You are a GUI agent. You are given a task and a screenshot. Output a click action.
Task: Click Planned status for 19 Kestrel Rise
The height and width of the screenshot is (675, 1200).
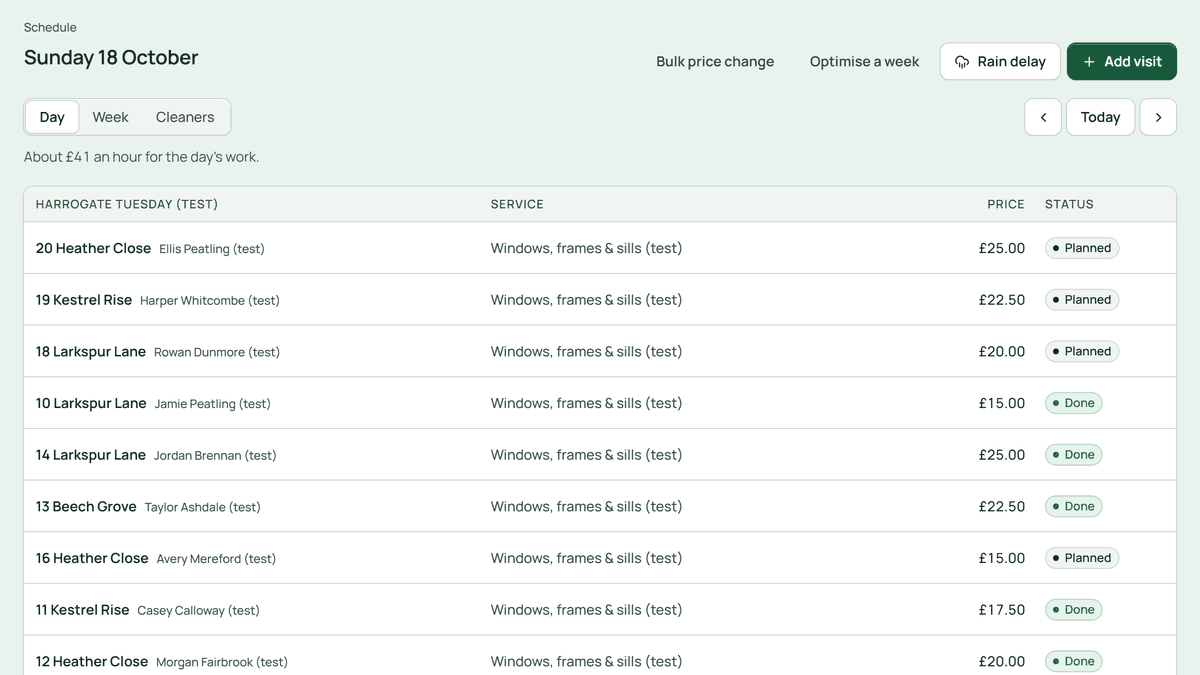[1082, 300]
